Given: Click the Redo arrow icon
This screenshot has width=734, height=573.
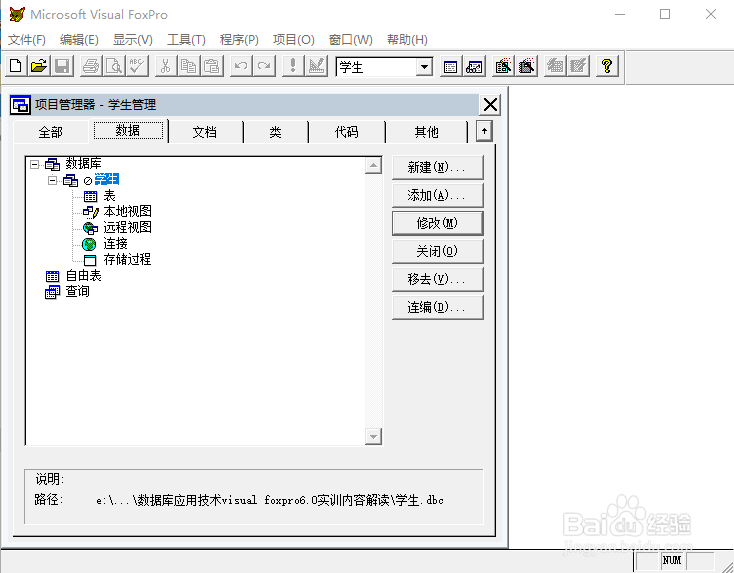Looking at the screenshot, I should coord(264,66).
